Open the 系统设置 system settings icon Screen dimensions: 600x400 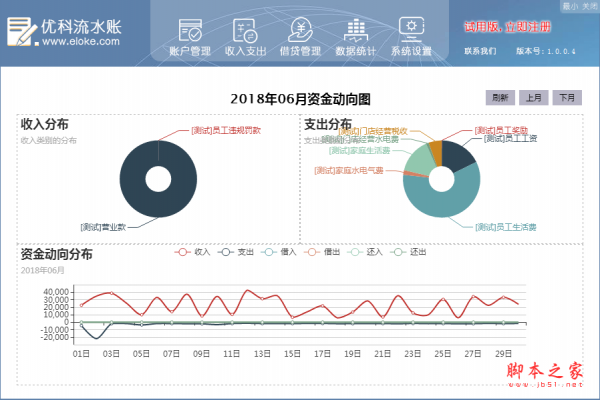pyautogui.click(x=411, y=38)
